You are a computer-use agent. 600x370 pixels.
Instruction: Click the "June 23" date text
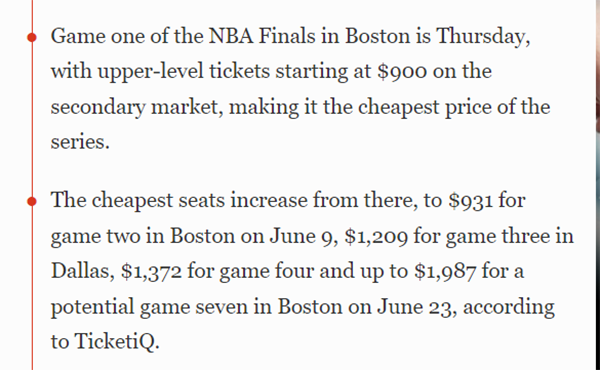click(416, 306)
